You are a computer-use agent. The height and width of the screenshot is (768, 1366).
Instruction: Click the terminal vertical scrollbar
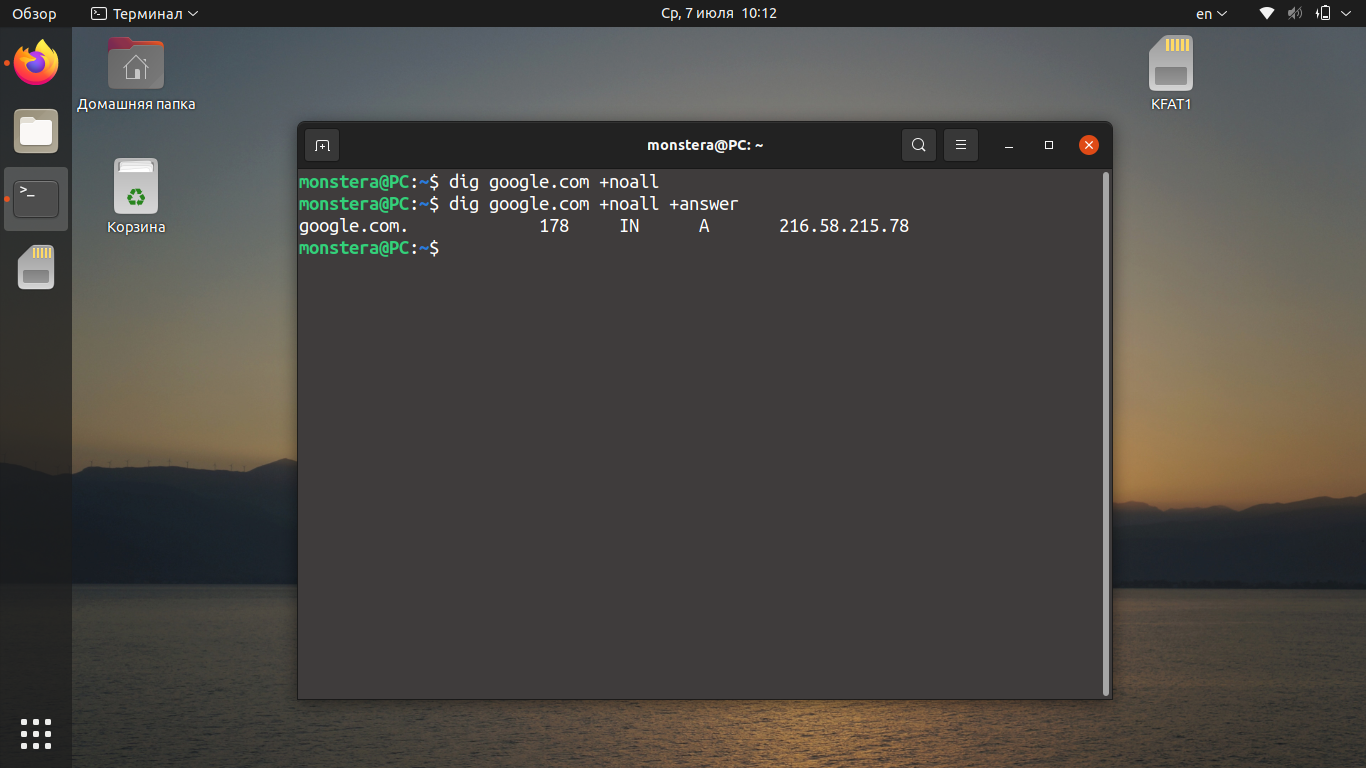pyautogui.click(x=1105, y=433)
